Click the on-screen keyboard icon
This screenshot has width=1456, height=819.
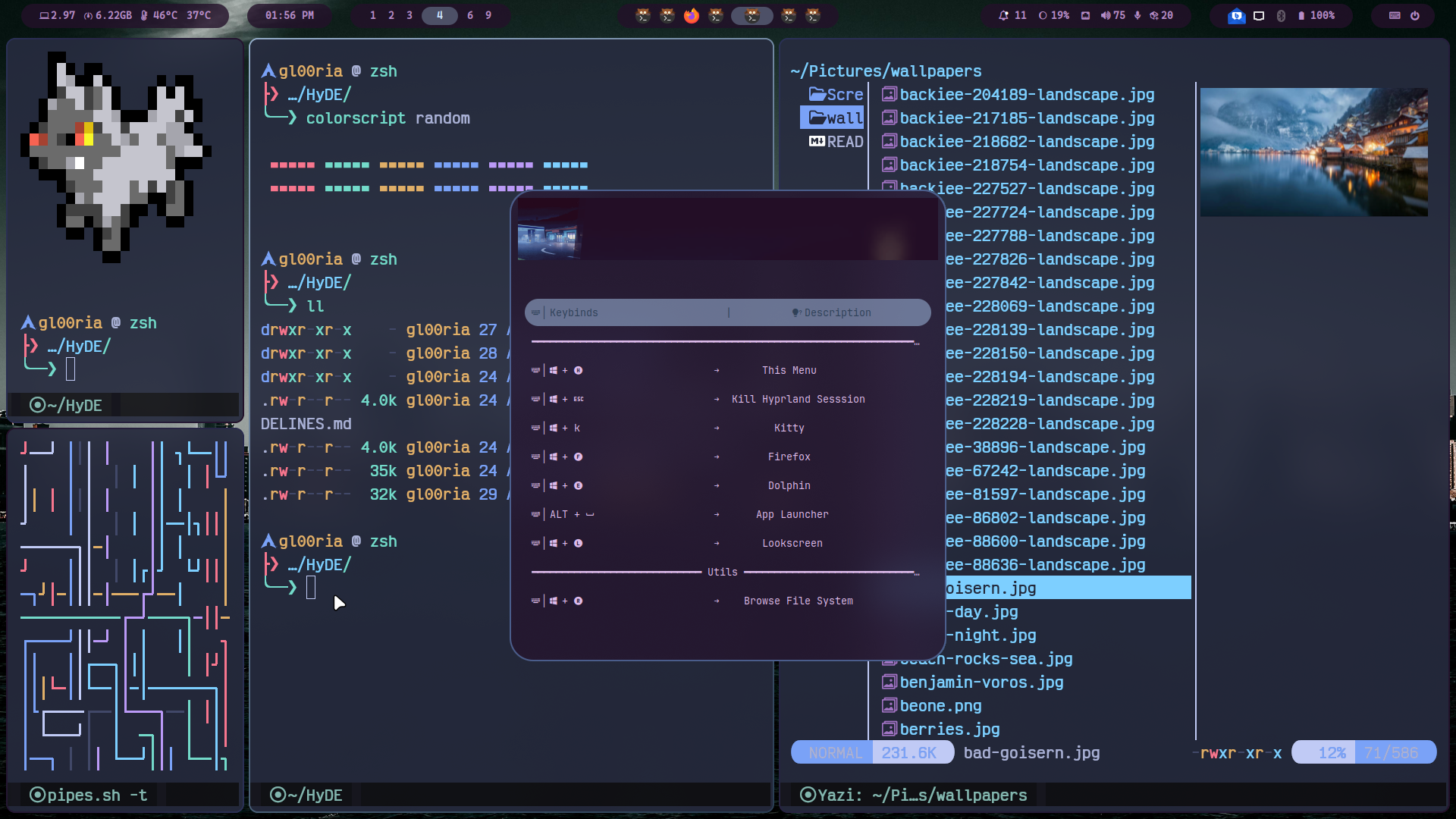pos(1395,15)
